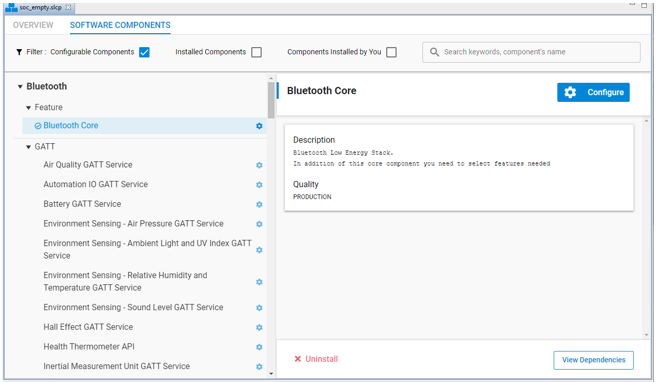Click gear icon for Battery GATT Service
The width and height of the screenshot is (657, 382).
click(259, 204)
